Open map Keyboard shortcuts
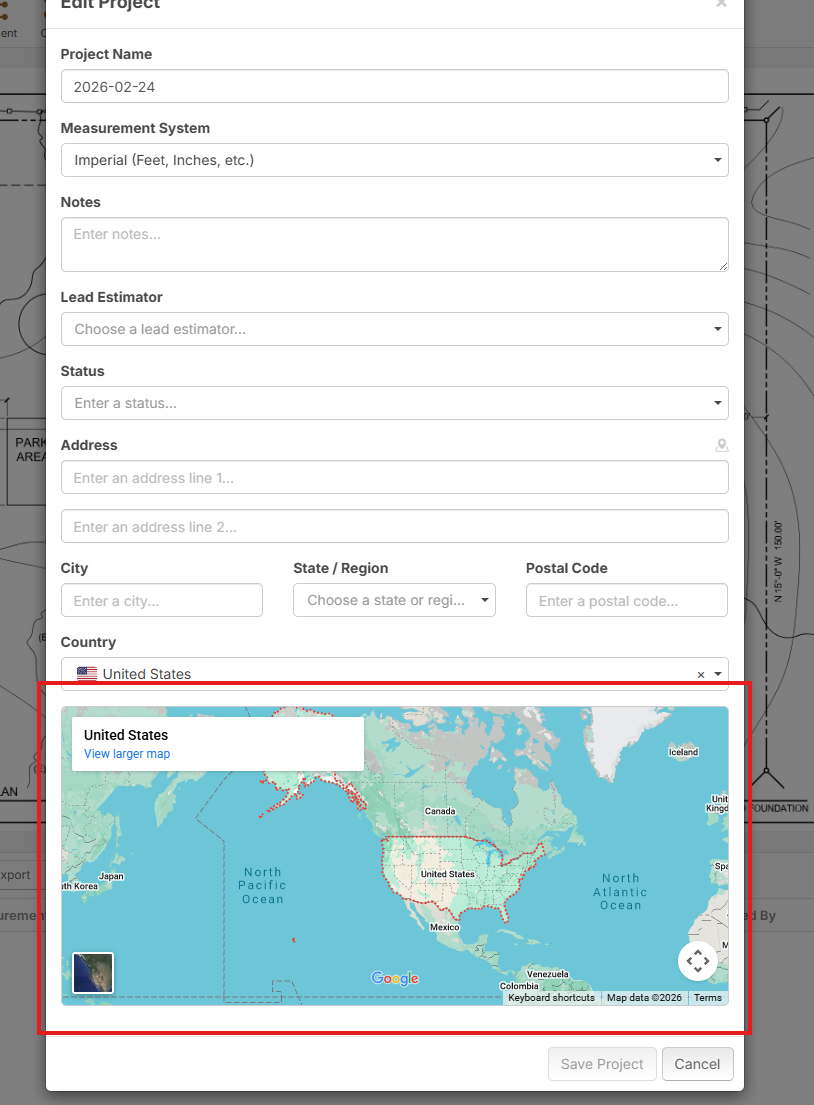The width and height of the screenshot is (814, 1105). [x=551, y=998]
